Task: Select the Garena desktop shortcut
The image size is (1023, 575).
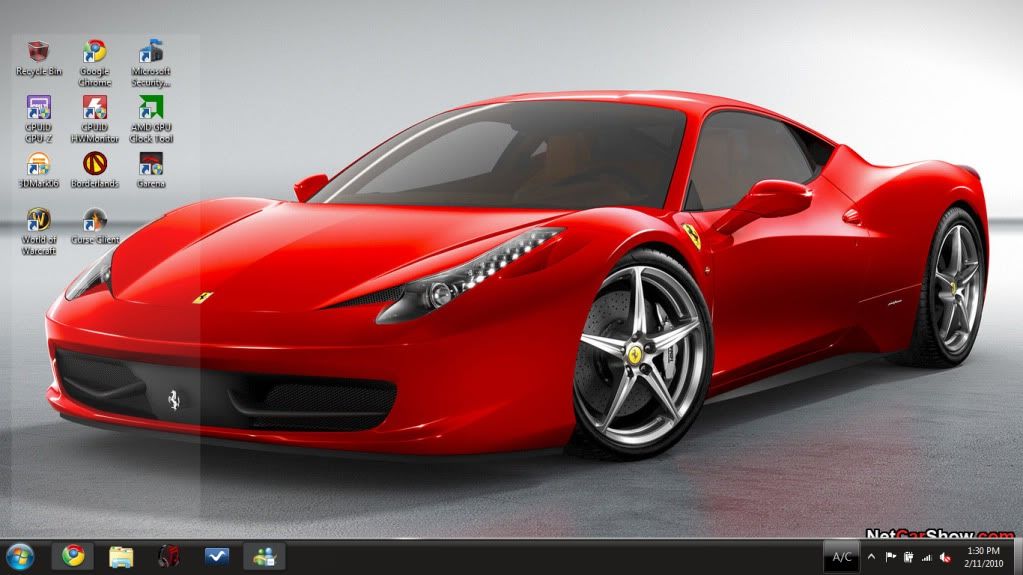Action: click(151, 170)
